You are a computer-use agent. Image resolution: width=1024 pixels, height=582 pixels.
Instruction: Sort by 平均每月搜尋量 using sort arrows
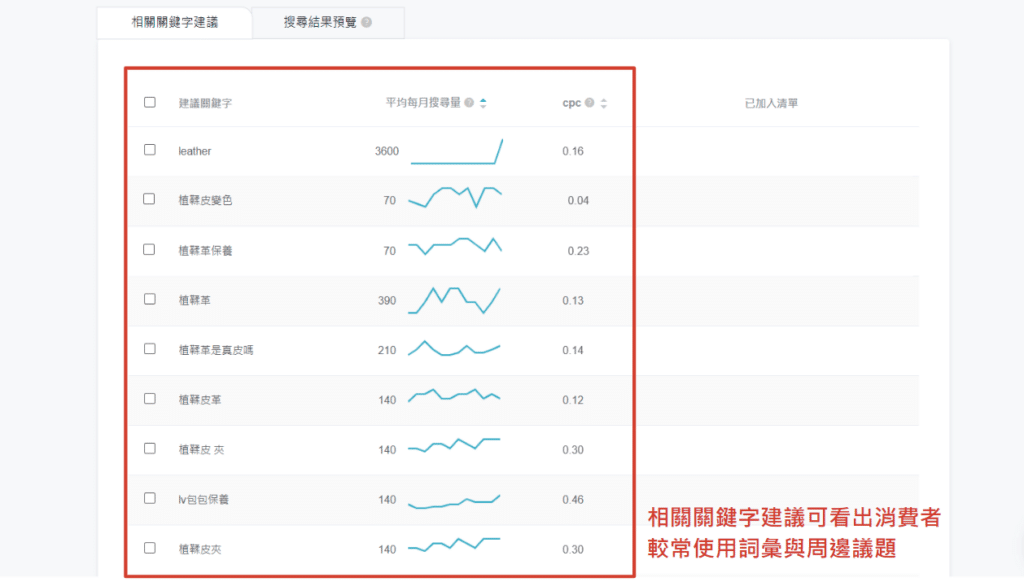coord(484,103)
